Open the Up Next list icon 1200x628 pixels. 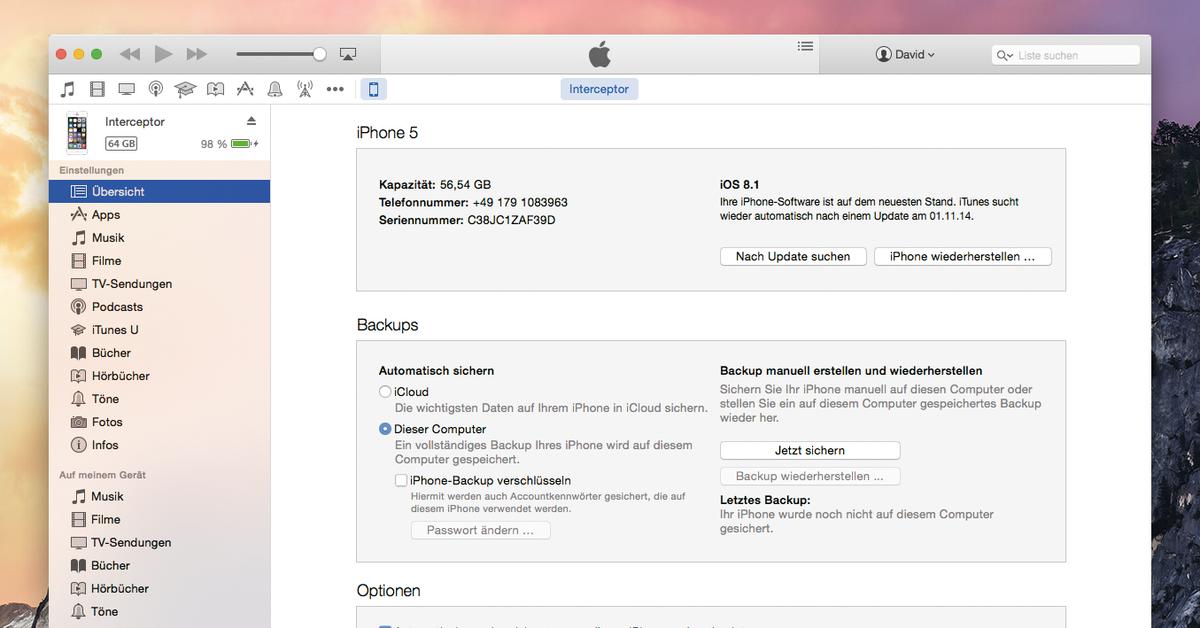[805, 46]
